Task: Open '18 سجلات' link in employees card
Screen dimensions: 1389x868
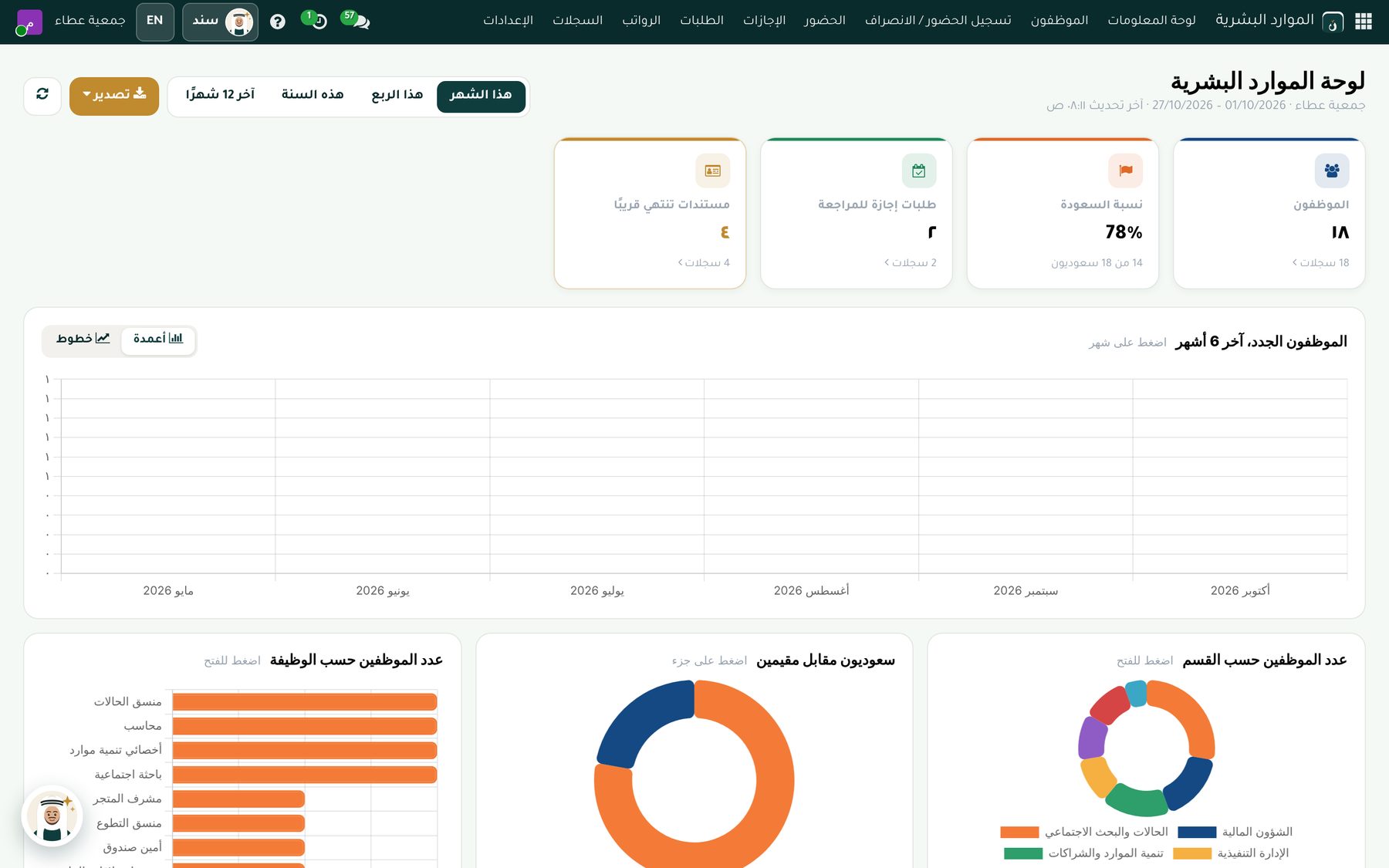Action: [x=1320, y=263]
